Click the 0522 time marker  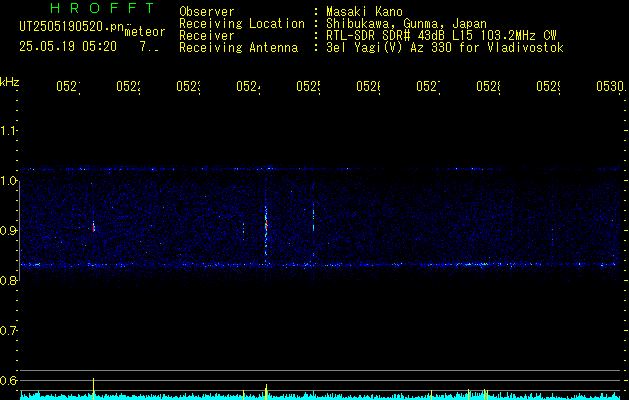pyautogui.click(x=128, y=86)
